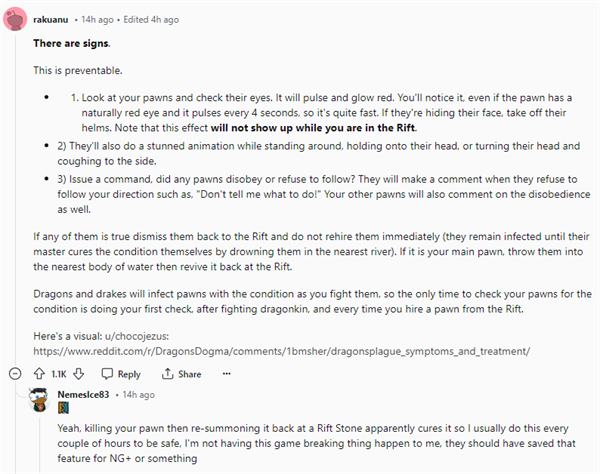Click the 14h ago timestamp on rakuanu's comment

click(98, 20)
